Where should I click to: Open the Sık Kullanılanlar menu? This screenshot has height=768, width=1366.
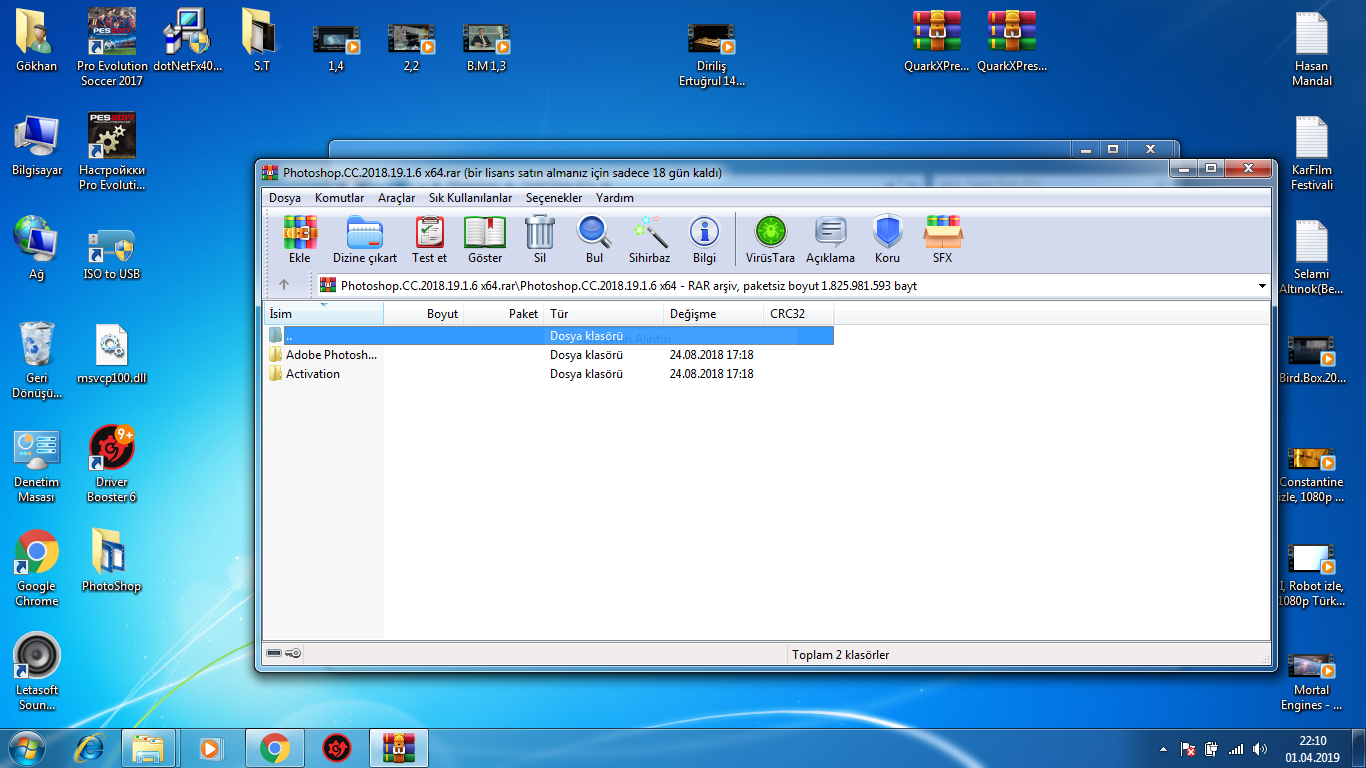pyautogui.click(x=471, y=198)
